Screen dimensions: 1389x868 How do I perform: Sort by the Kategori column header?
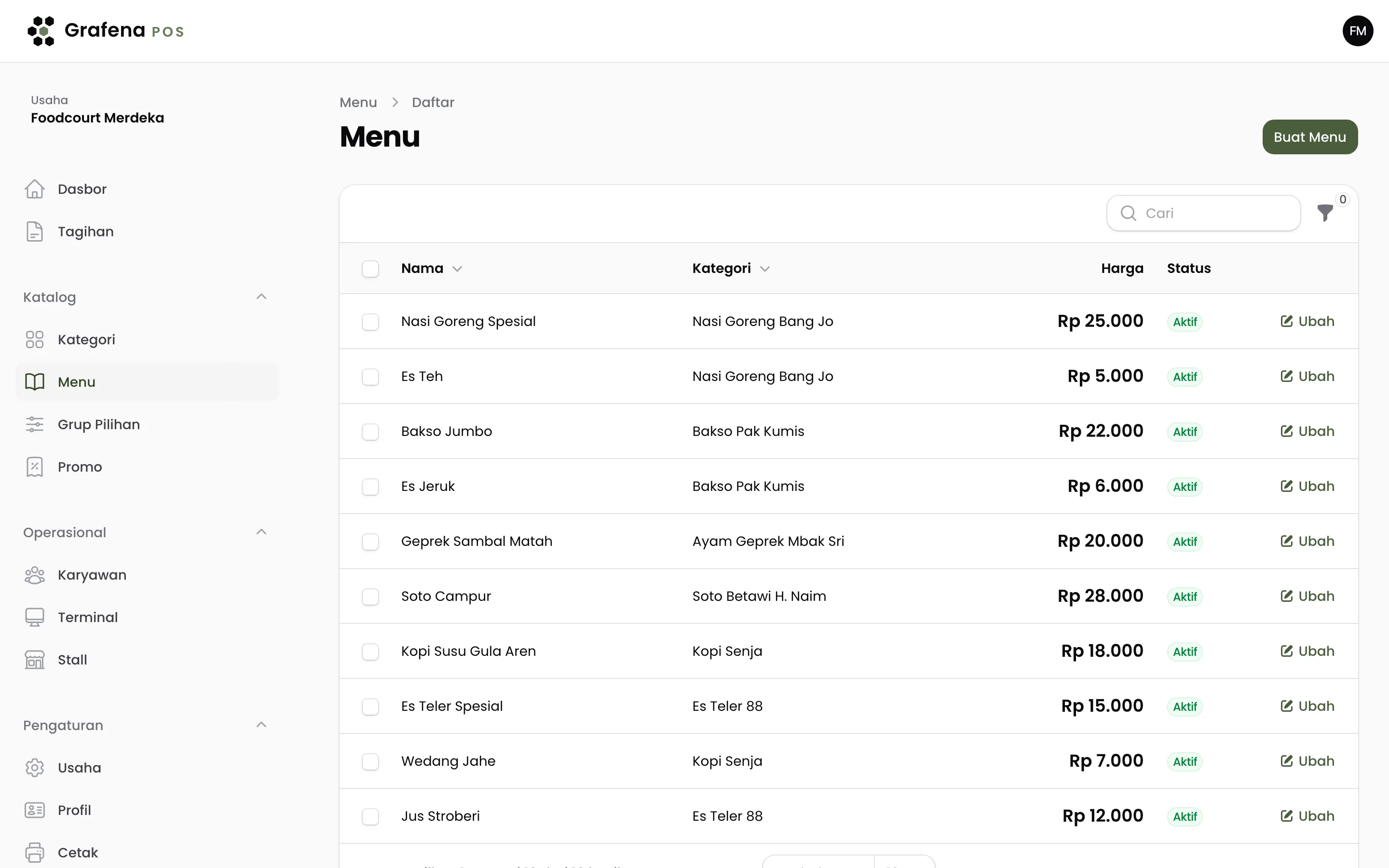click(x=731, y=268)
